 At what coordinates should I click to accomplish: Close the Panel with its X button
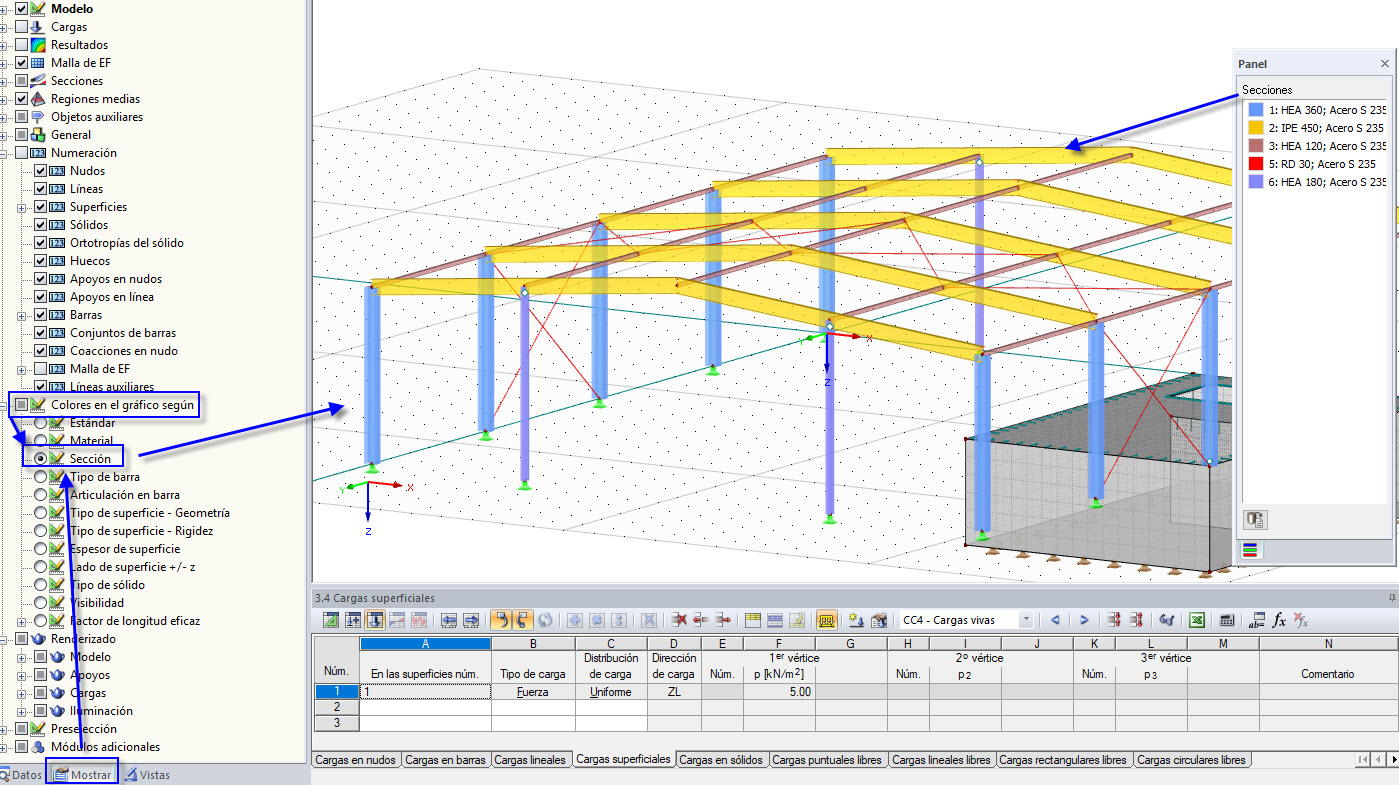click(x=1385, y=63)
